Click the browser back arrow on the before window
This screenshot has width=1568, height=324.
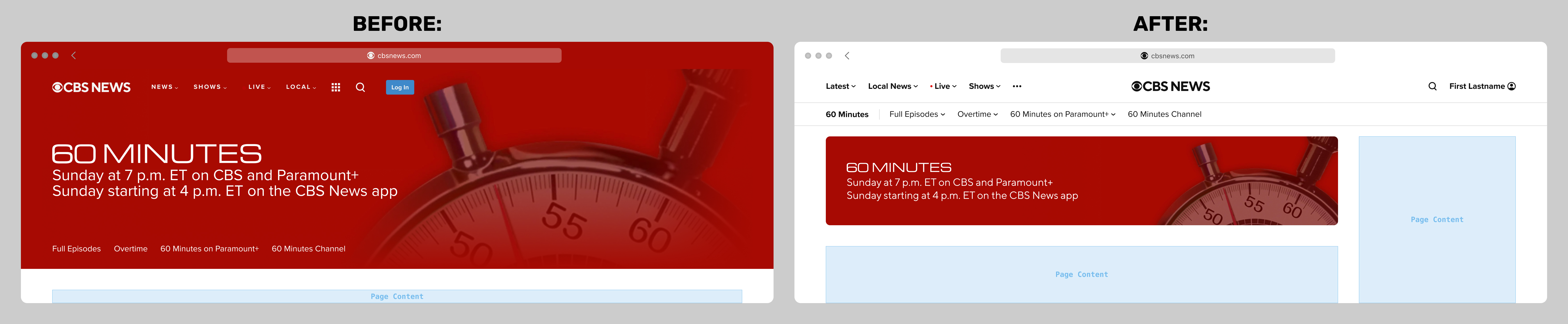click(x=73, y=55)
